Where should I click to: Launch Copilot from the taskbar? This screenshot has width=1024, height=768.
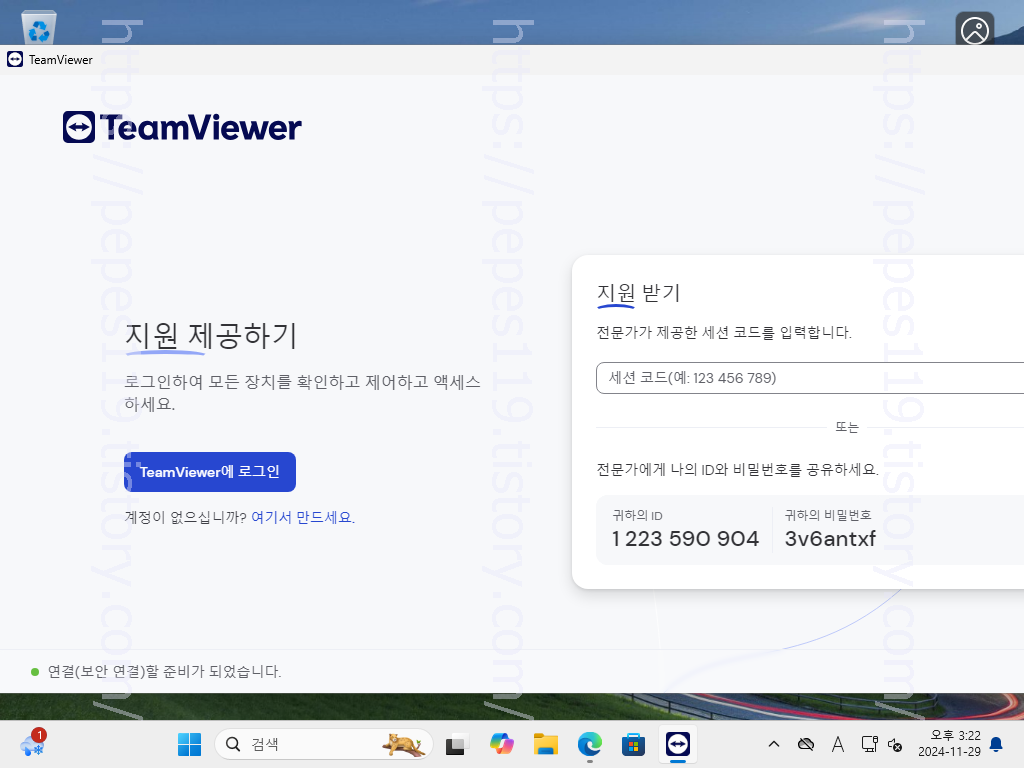click(x=502, y=744)
